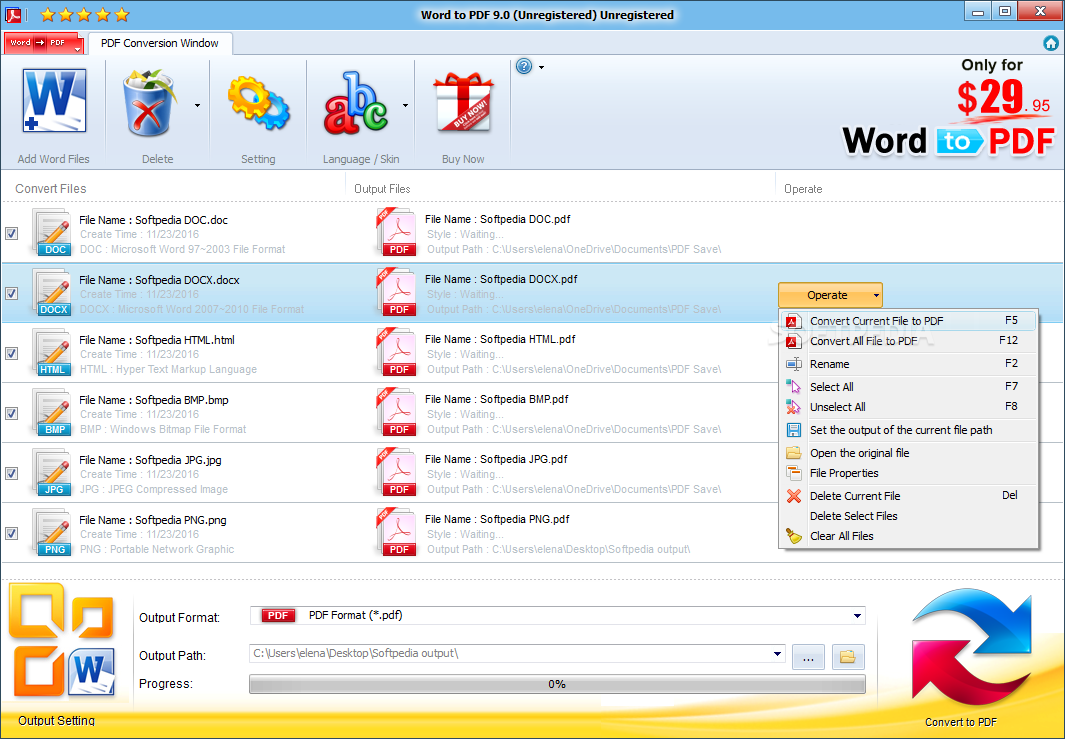Choose Unselect All in the menu
The width and height of the screenshot is (1065, 739).
[x=909, y=407]
